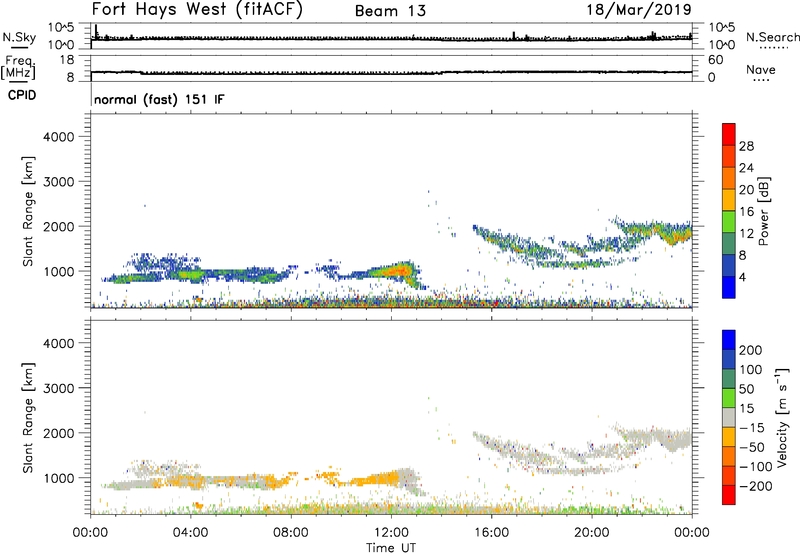Screen dimensions: 800x554
Task: Click the '-200' label on the Velocity color bar
Action: [756, 486]
